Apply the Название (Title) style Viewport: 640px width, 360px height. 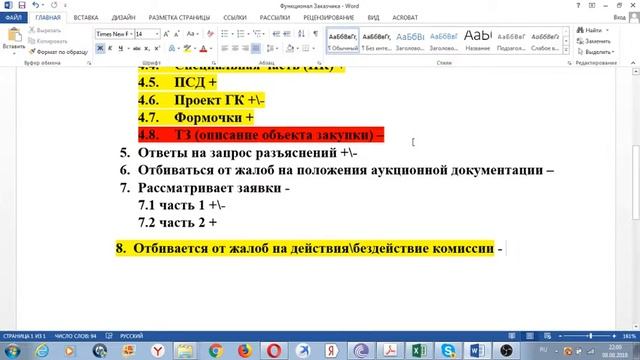(x=478, y=41)
